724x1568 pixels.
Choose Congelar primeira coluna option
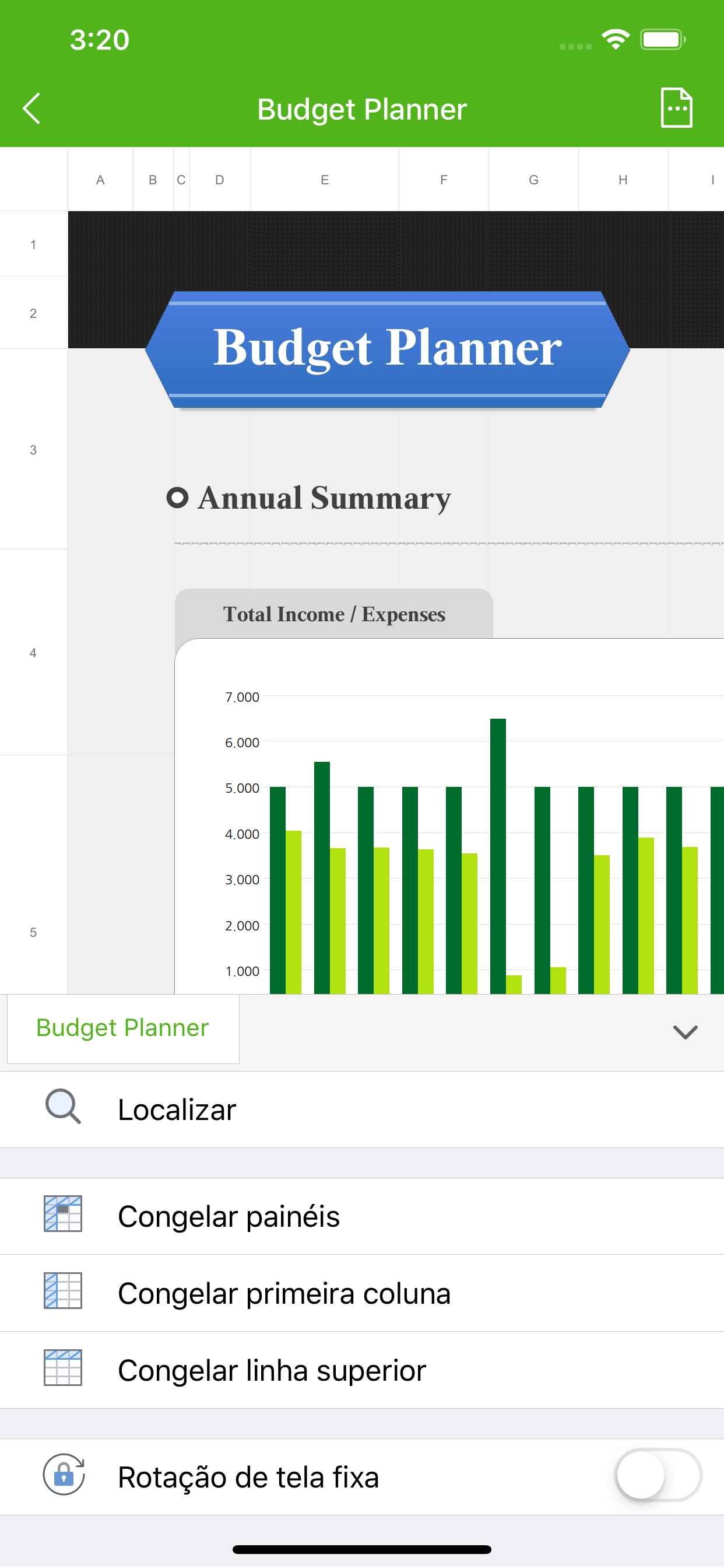[362, 1293]
